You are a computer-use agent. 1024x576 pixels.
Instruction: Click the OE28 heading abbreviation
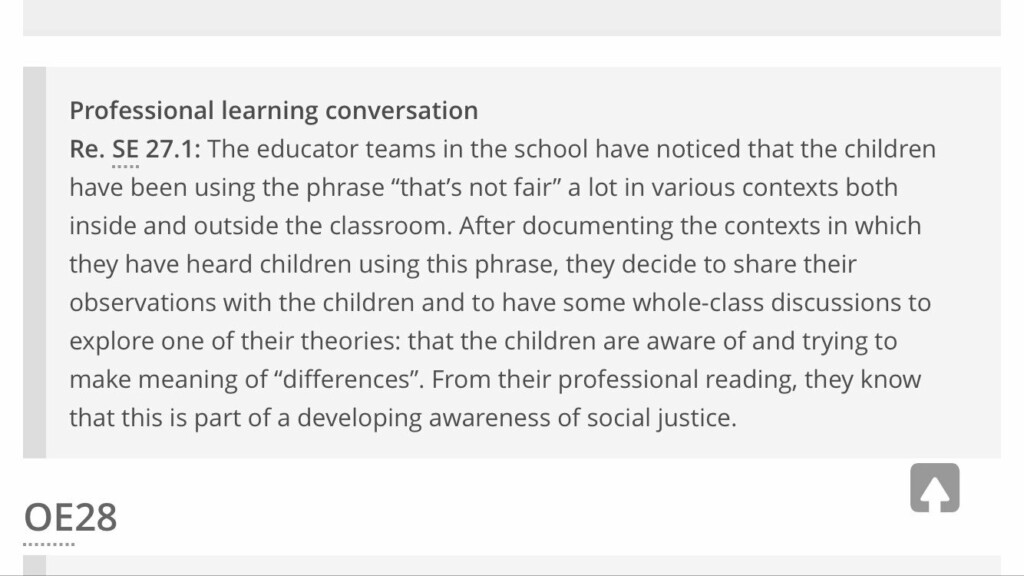70,518
